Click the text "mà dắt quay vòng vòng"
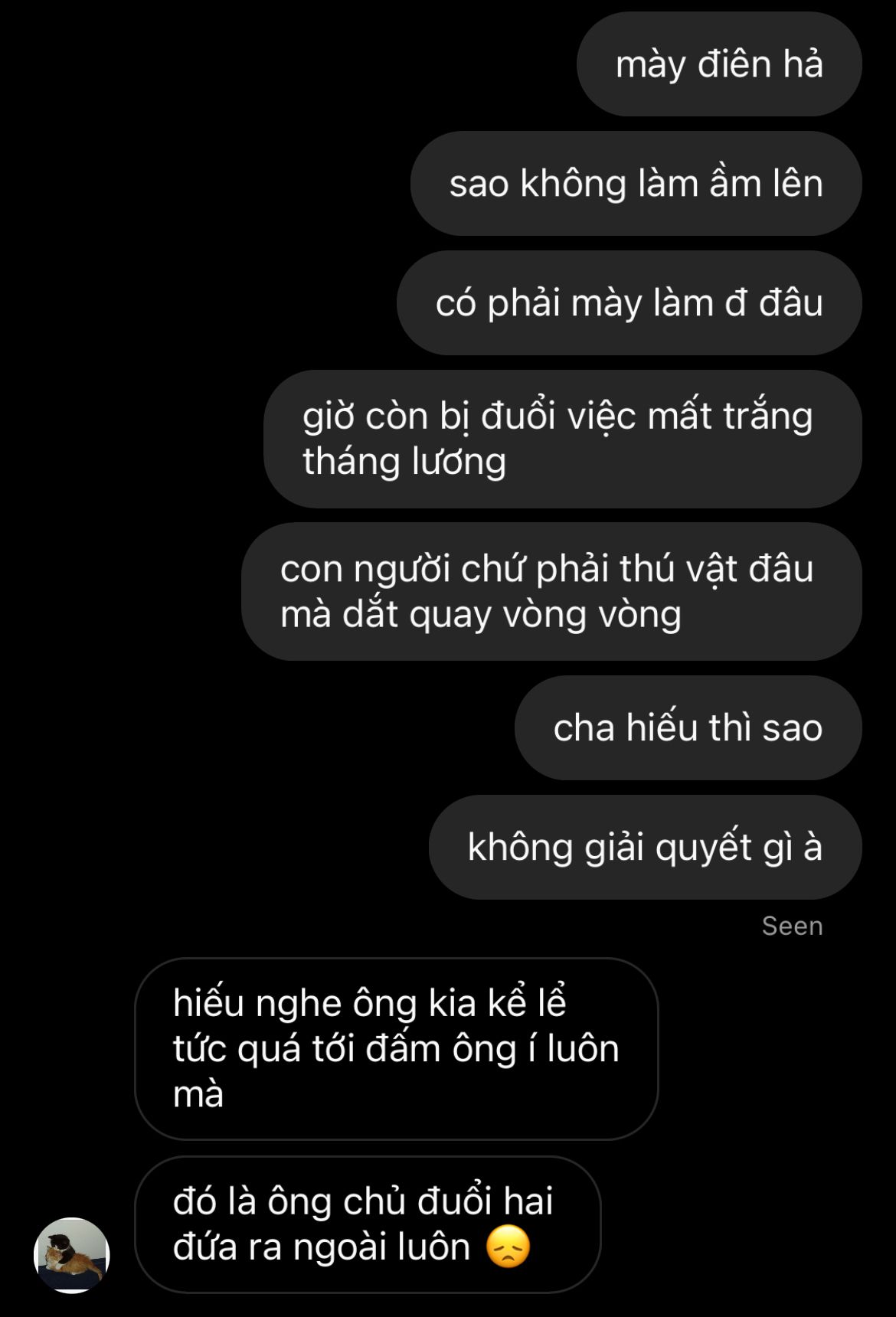The image size is (896, 1317). point(481,614)
